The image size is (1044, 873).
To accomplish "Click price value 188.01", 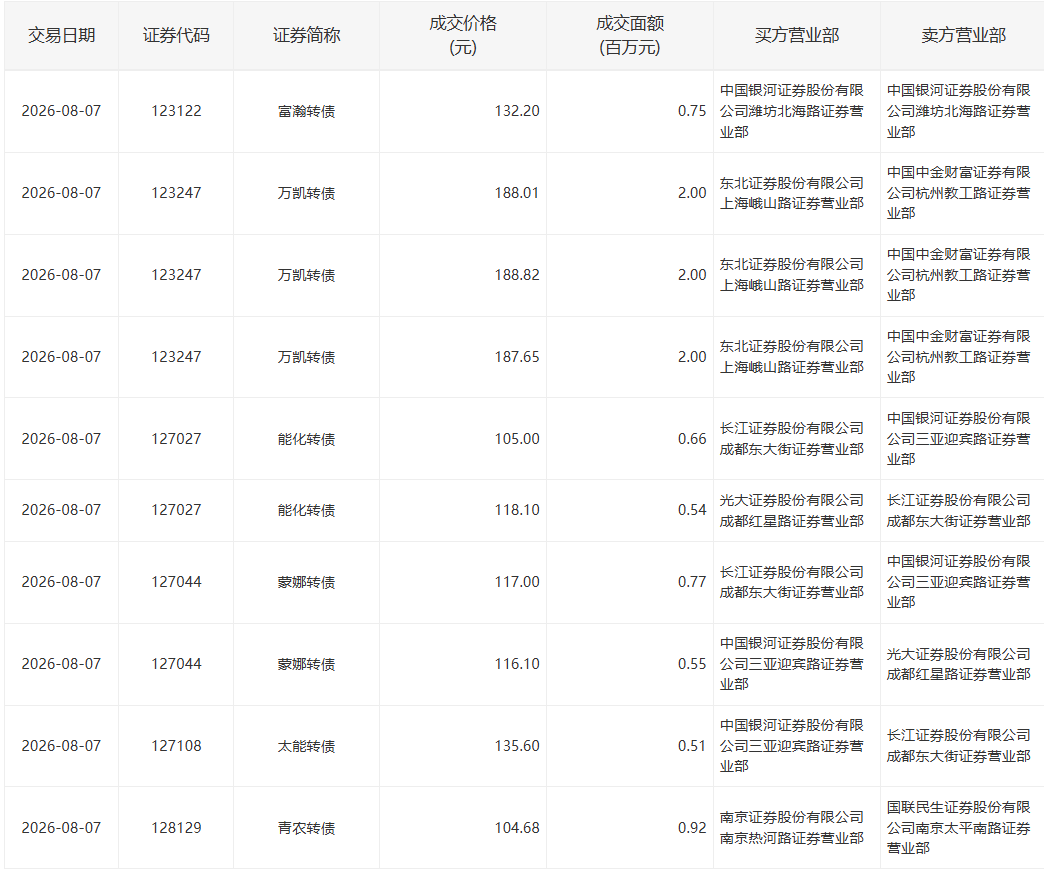I will tap(517, 193).
